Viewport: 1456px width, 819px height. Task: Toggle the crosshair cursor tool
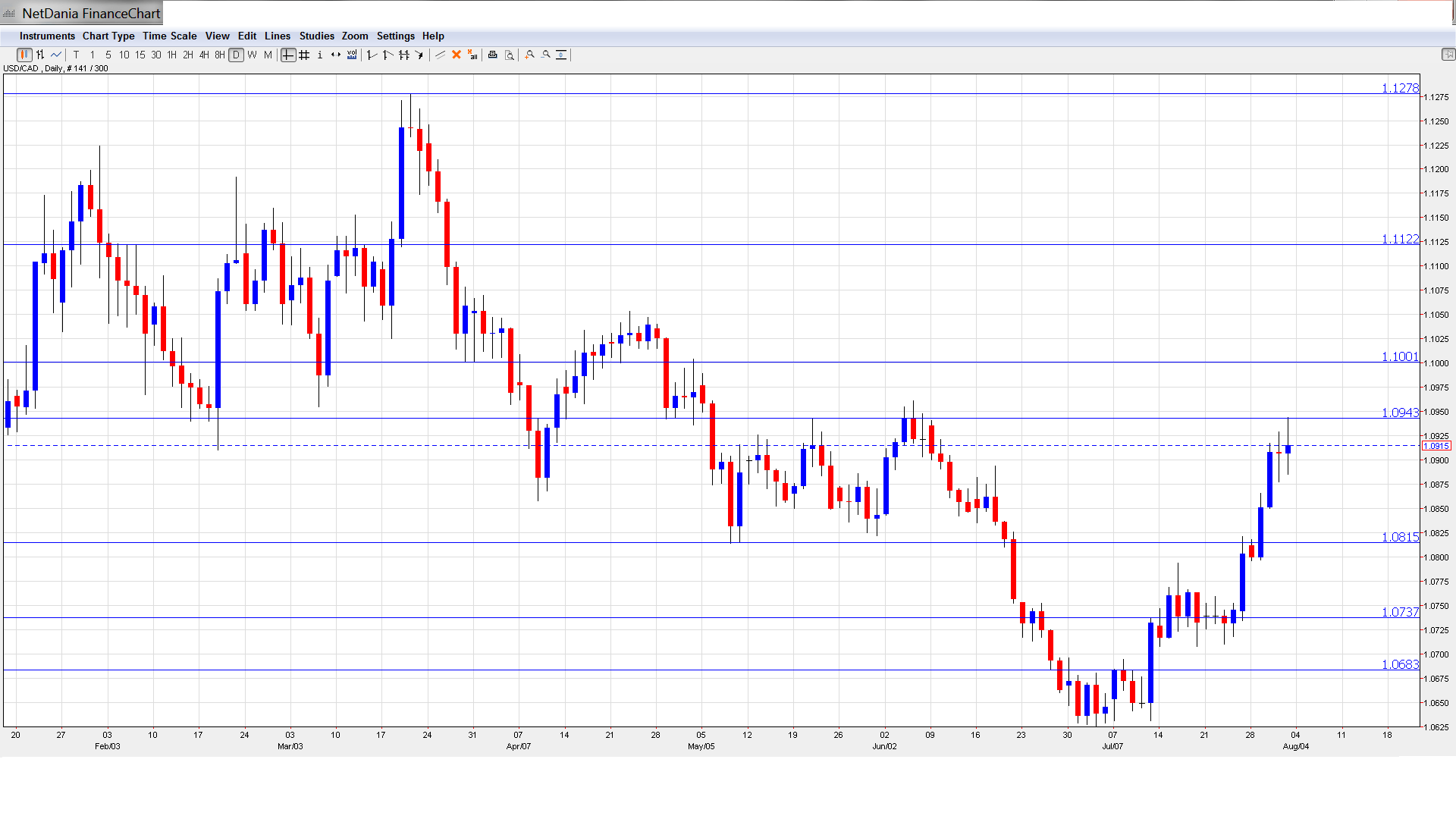click(x=288, y=55)
